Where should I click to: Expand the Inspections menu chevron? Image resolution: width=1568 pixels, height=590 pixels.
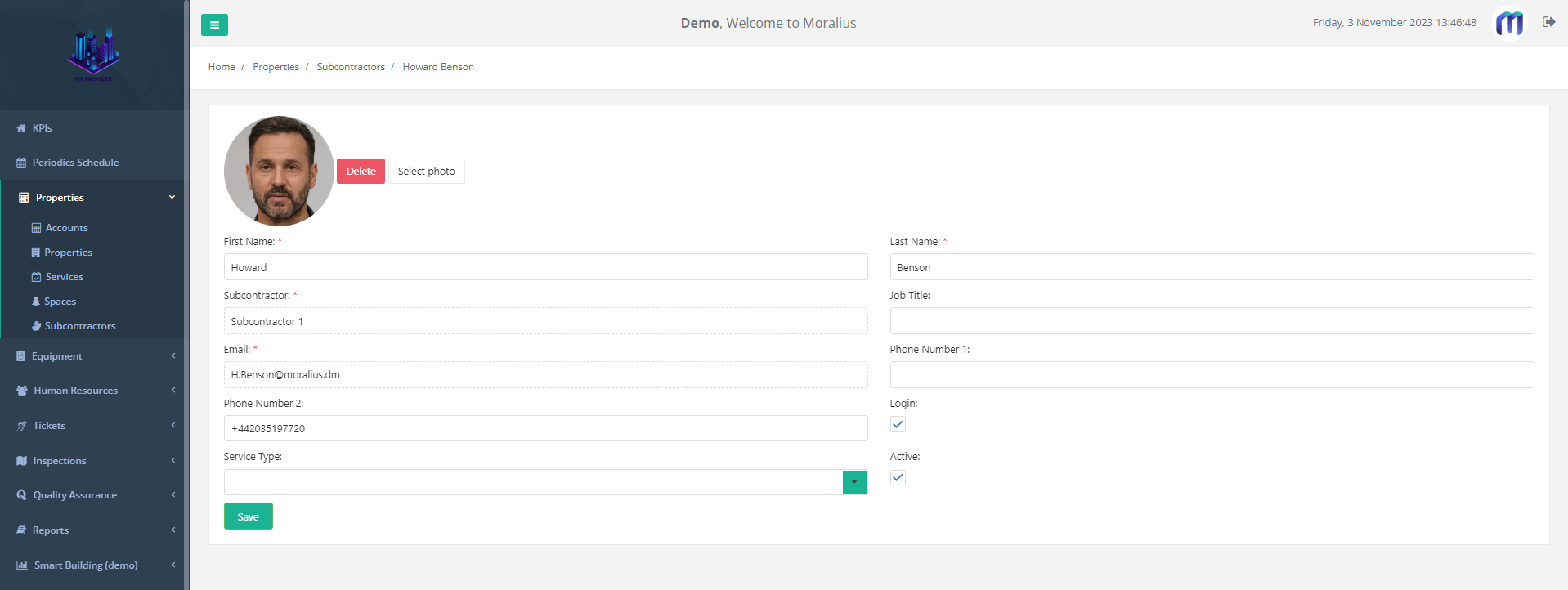(x=173, y=460)
